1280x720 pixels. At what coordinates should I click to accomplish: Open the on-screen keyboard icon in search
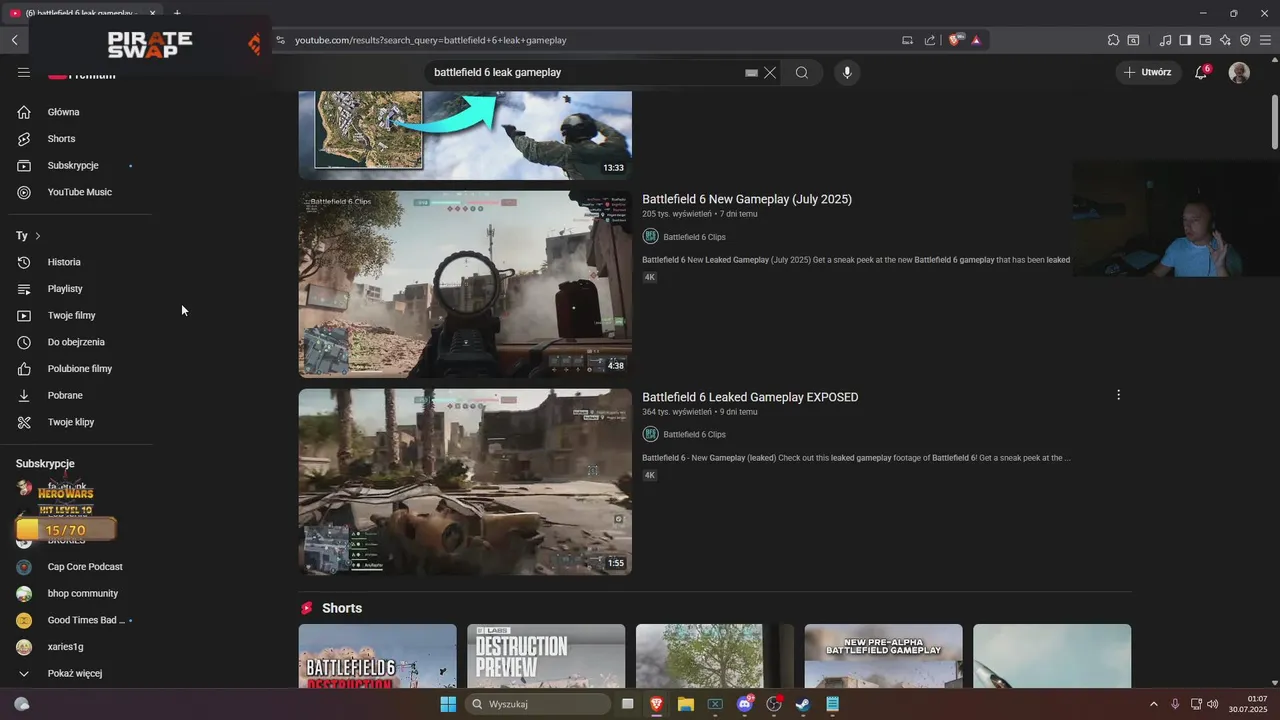pyautogui.click(x=751, y=73)
